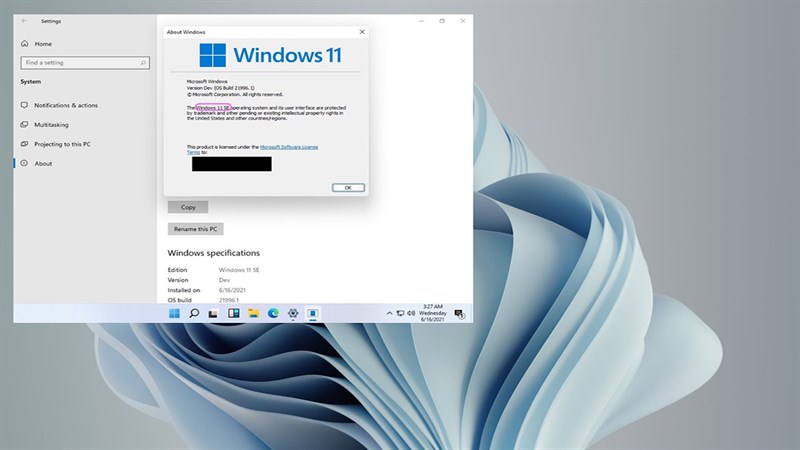Open Task View on the taskbar
800x450 pixels.
tap(213, 314)
